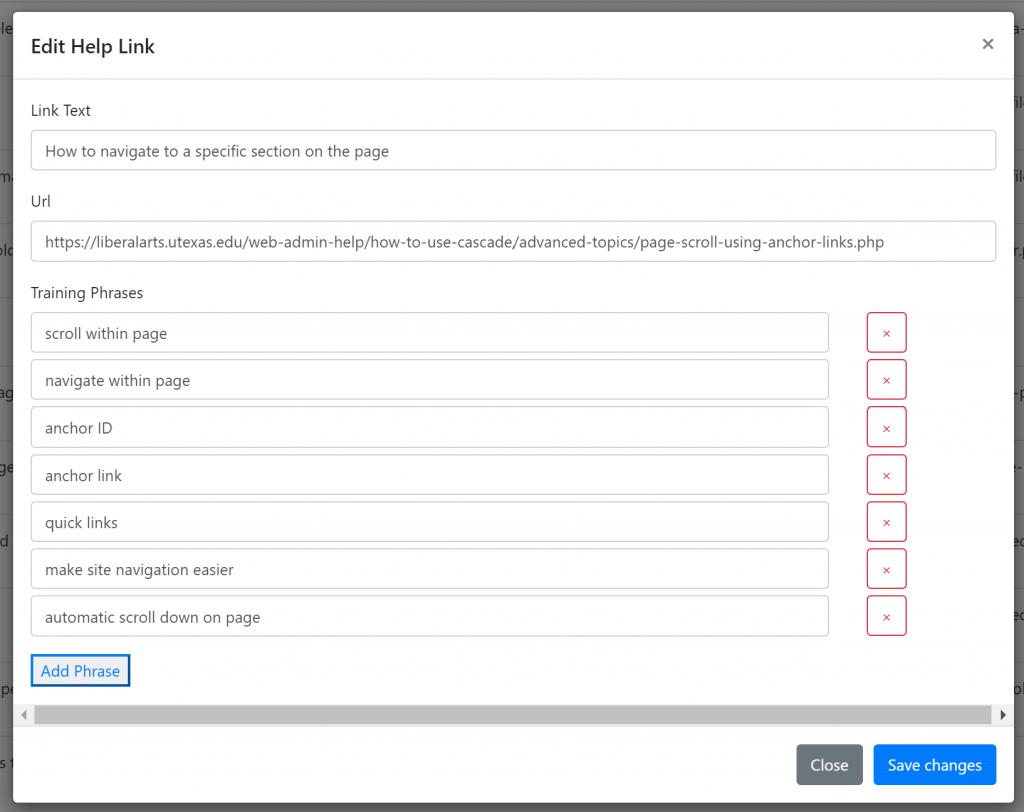Click the "scroll within page" text box
This screenshot has height=812, width=1024.
430,332
